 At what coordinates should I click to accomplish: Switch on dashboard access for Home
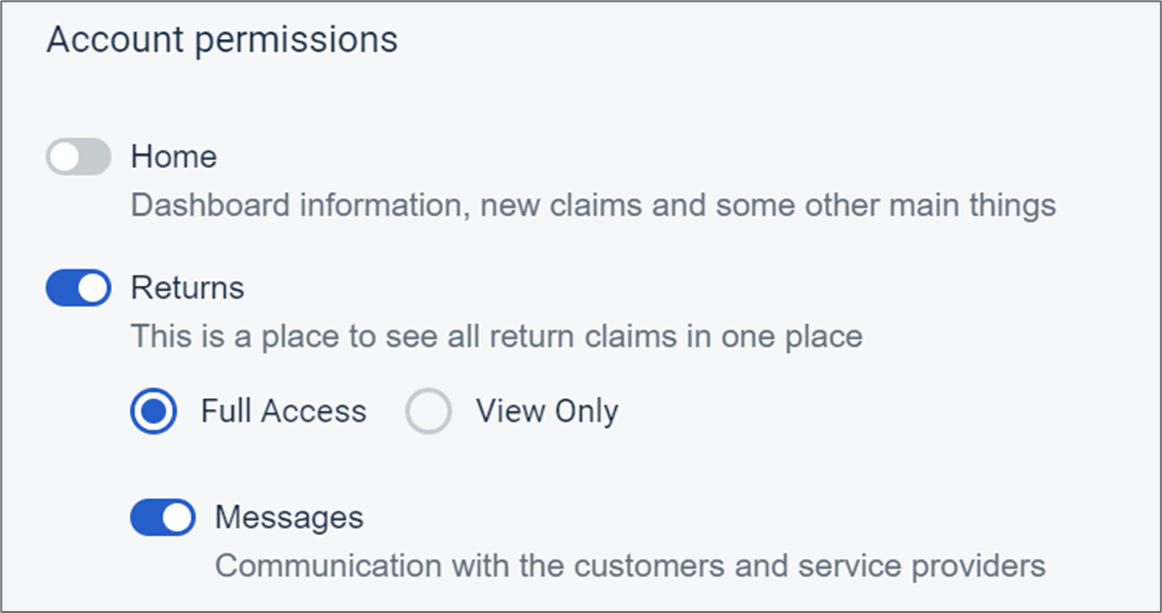point(78,157)
